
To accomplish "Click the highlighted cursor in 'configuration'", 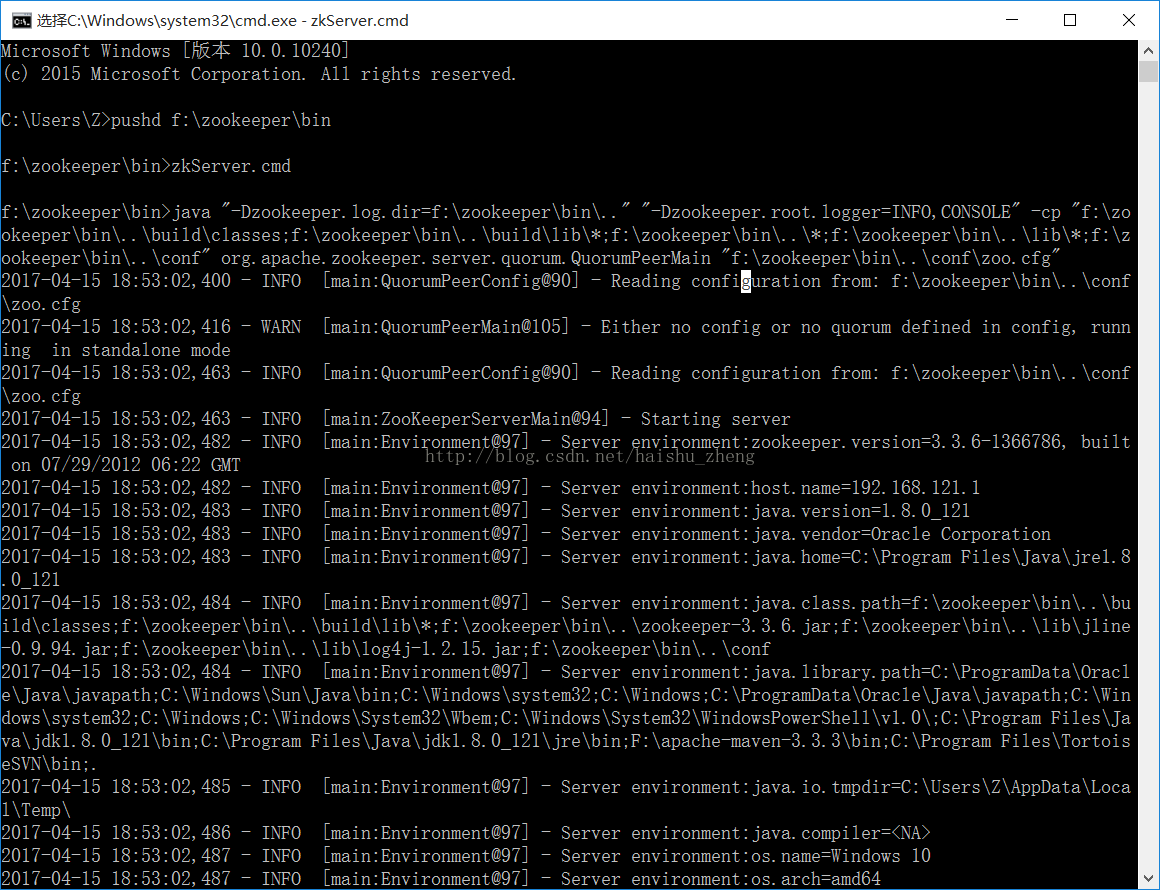I will [746, 281].
